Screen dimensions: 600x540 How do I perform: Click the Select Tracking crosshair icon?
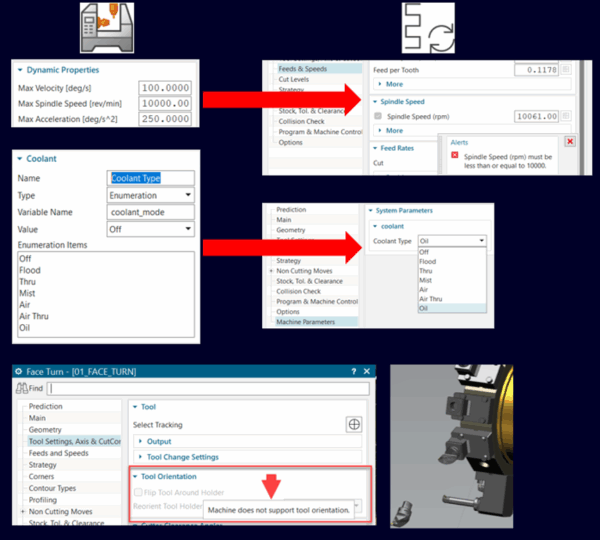pos(353,424)
